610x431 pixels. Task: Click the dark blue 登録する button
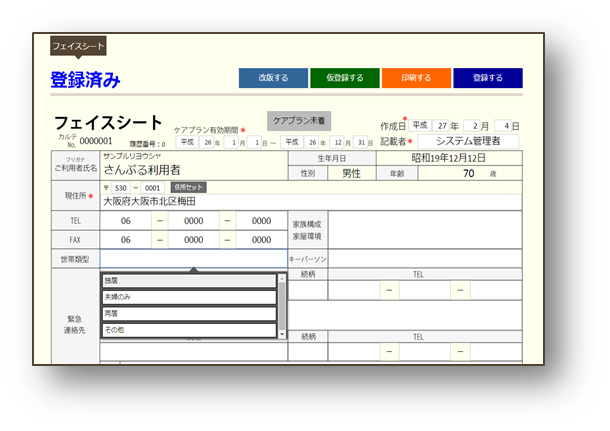pyautogui.click(x=488, y=78)
